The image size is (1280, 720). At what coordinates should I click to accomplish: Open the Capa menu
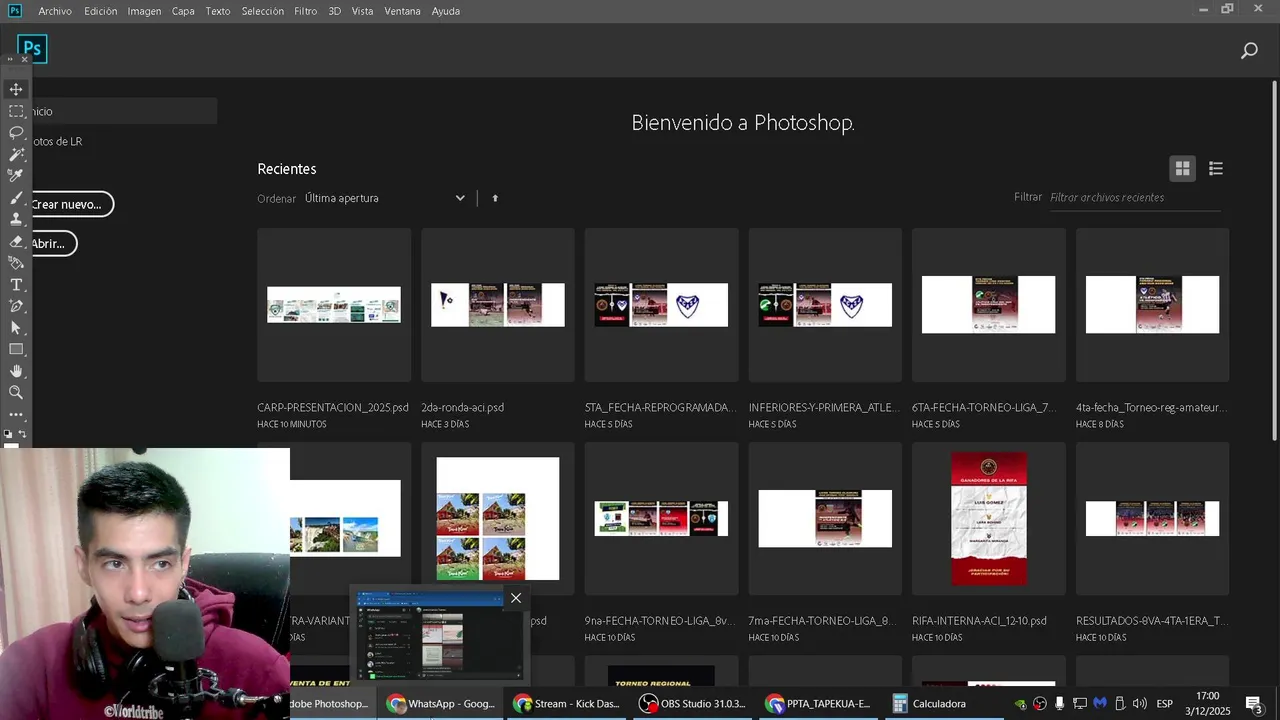pyautogui.click(x=183, y=11)
